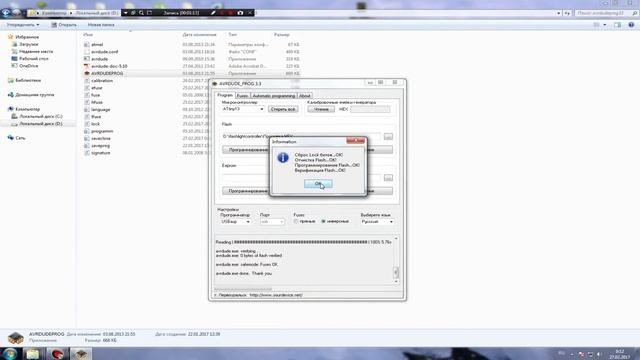
Task: Open the Port dropdown in settings
Action: [272, 222]
